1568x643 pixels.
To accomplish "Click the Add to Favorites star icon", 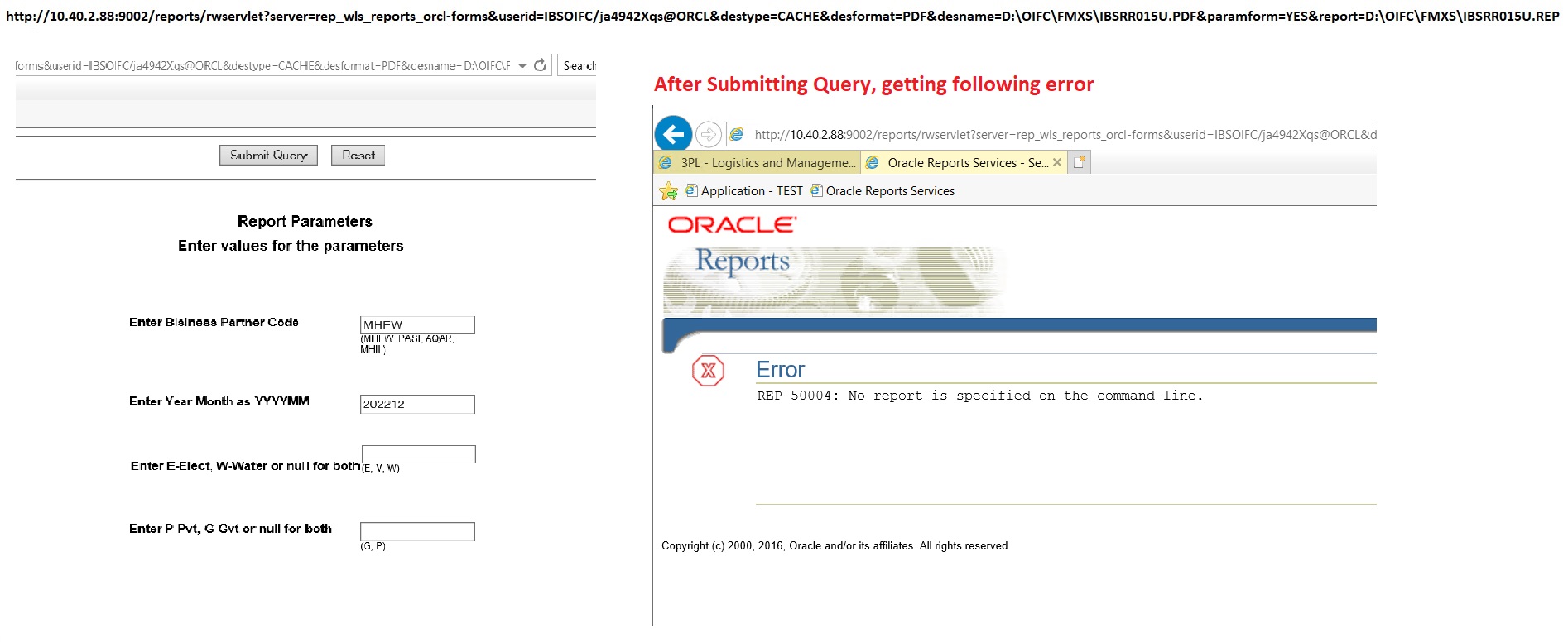I will point(668,191).
